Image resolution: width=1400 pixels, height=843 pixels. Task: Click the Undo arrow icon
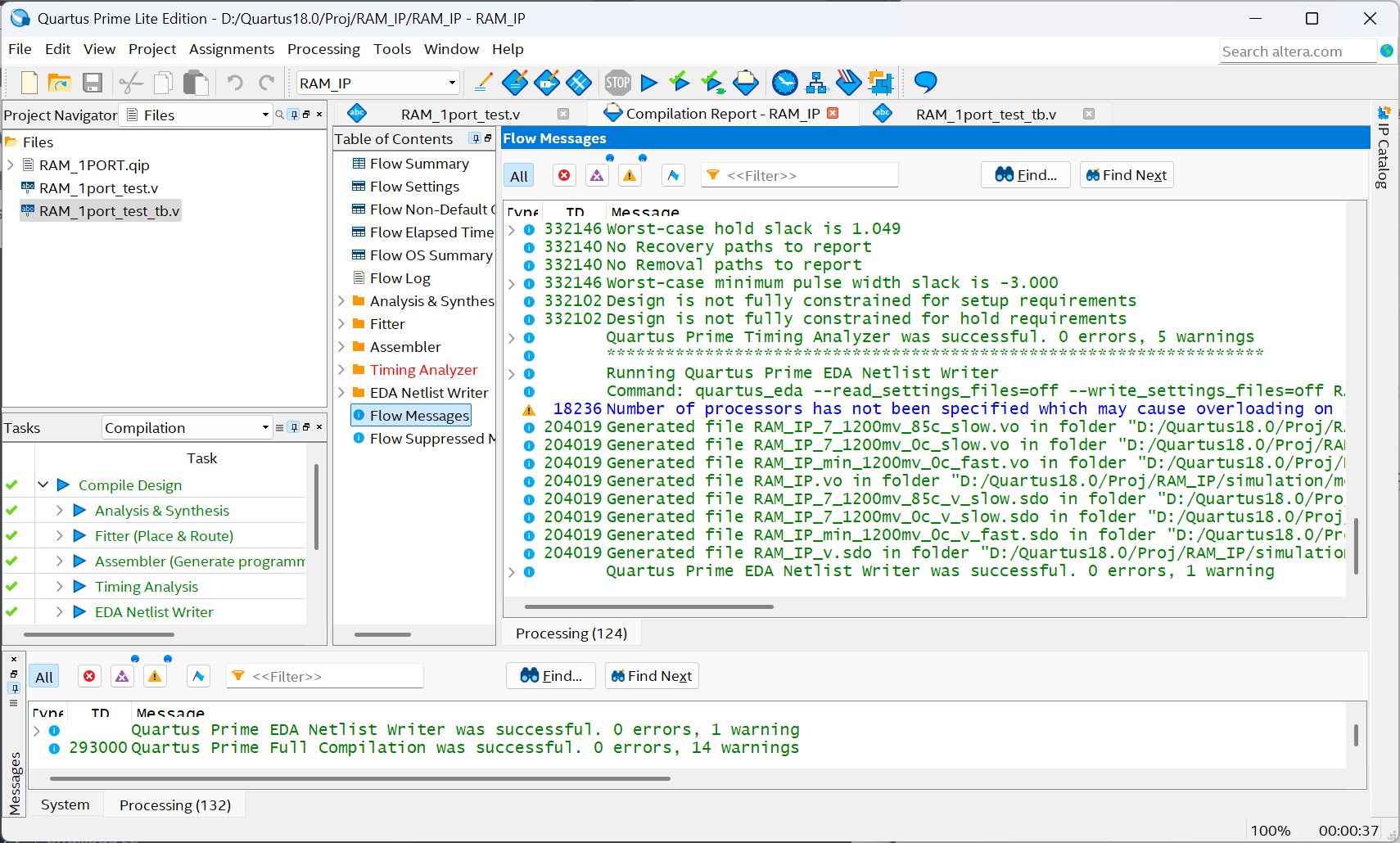point(235,83)
